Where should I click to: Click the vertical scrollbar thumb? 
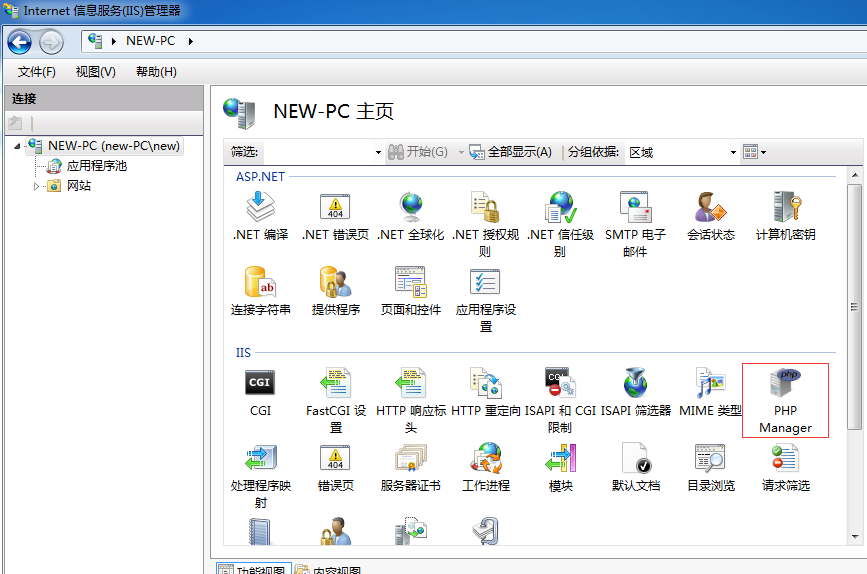(x=855, y=306)
